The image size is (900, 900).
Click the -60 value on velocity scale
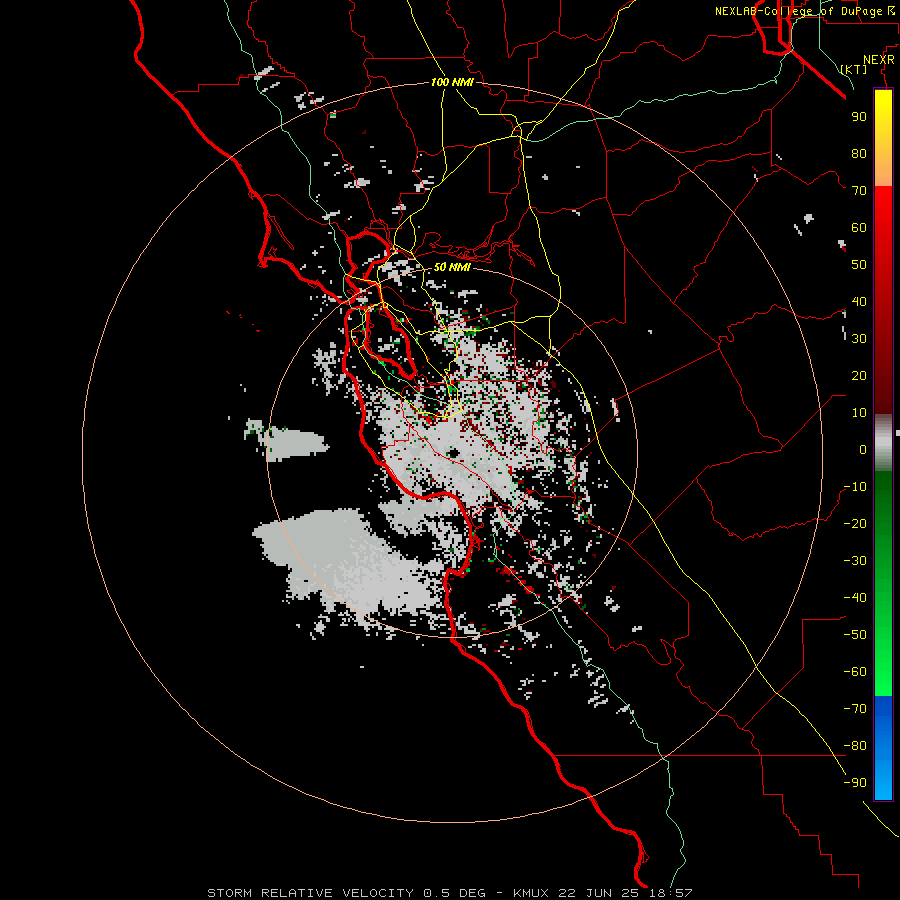point(855,672)
